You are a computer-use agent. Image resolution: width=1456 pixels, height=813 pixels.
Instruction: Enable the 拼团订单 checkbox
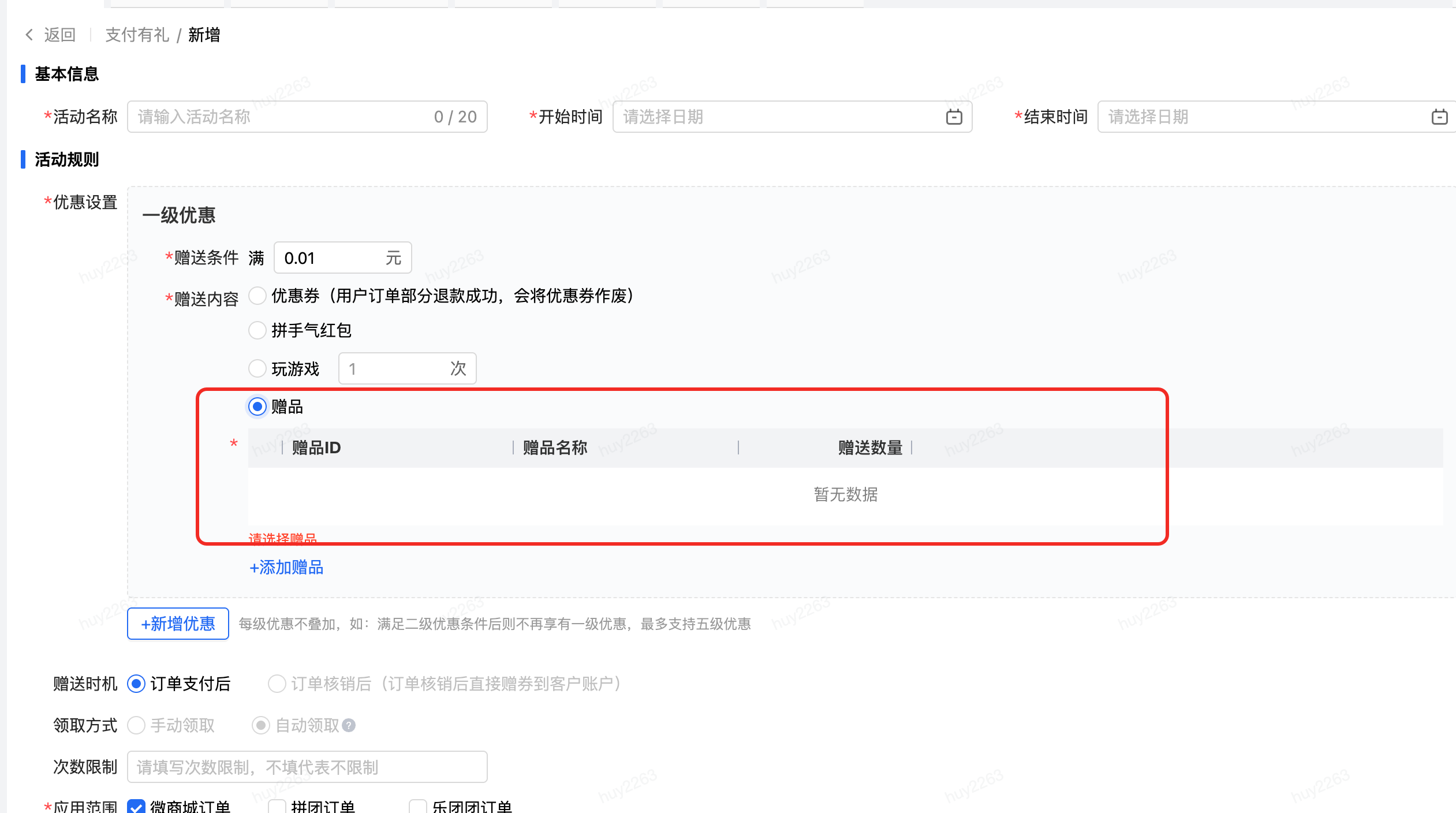(x=277, y=806)
